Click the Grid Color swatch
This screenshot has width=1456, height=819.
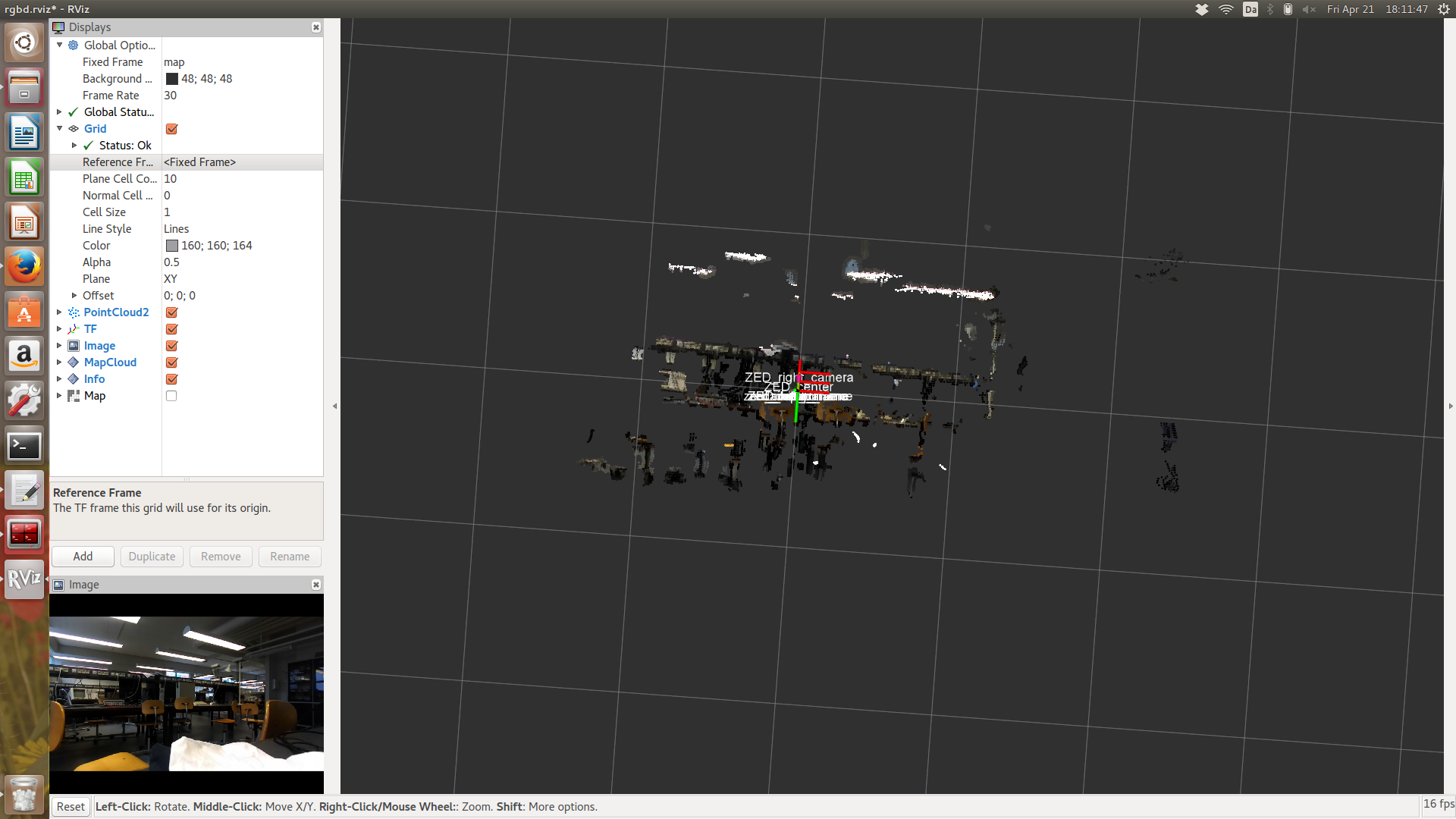[172, 246]
